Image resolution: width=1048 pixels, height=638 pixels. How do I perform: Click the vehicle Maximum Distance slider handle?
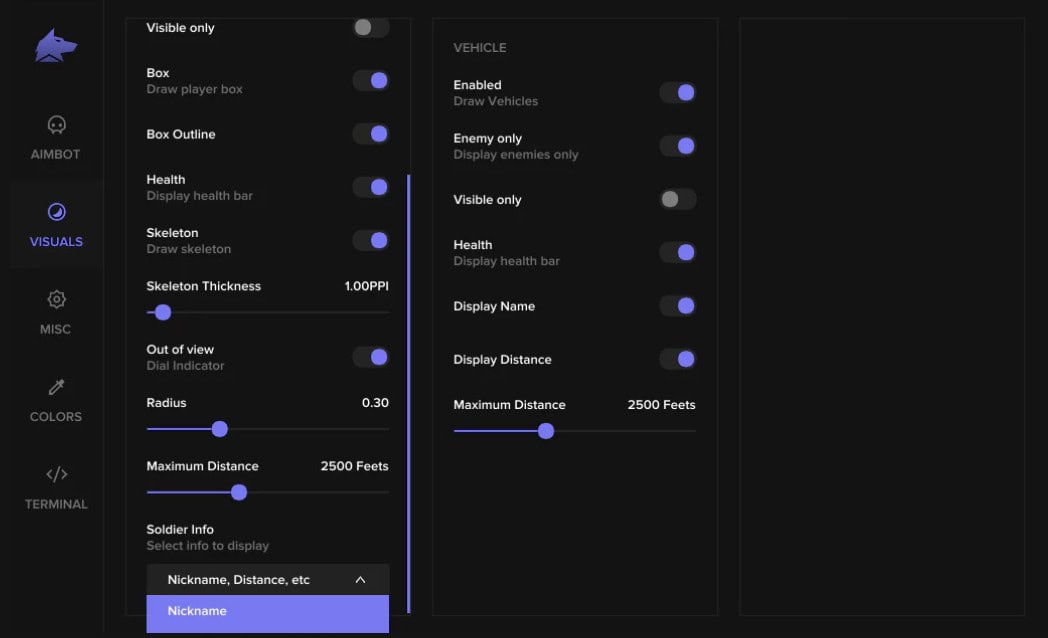coord(546,431)
